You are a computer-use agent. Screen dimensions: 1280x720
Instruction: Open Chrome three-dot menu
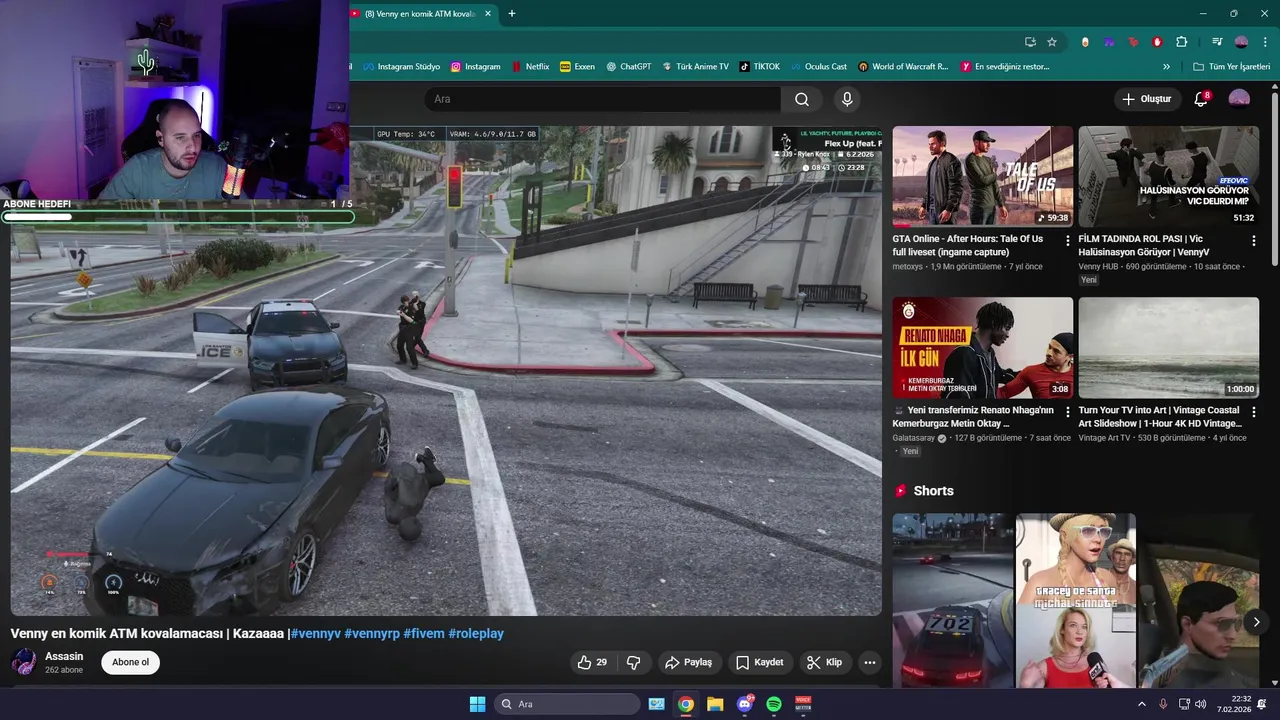click(1264, 42)
